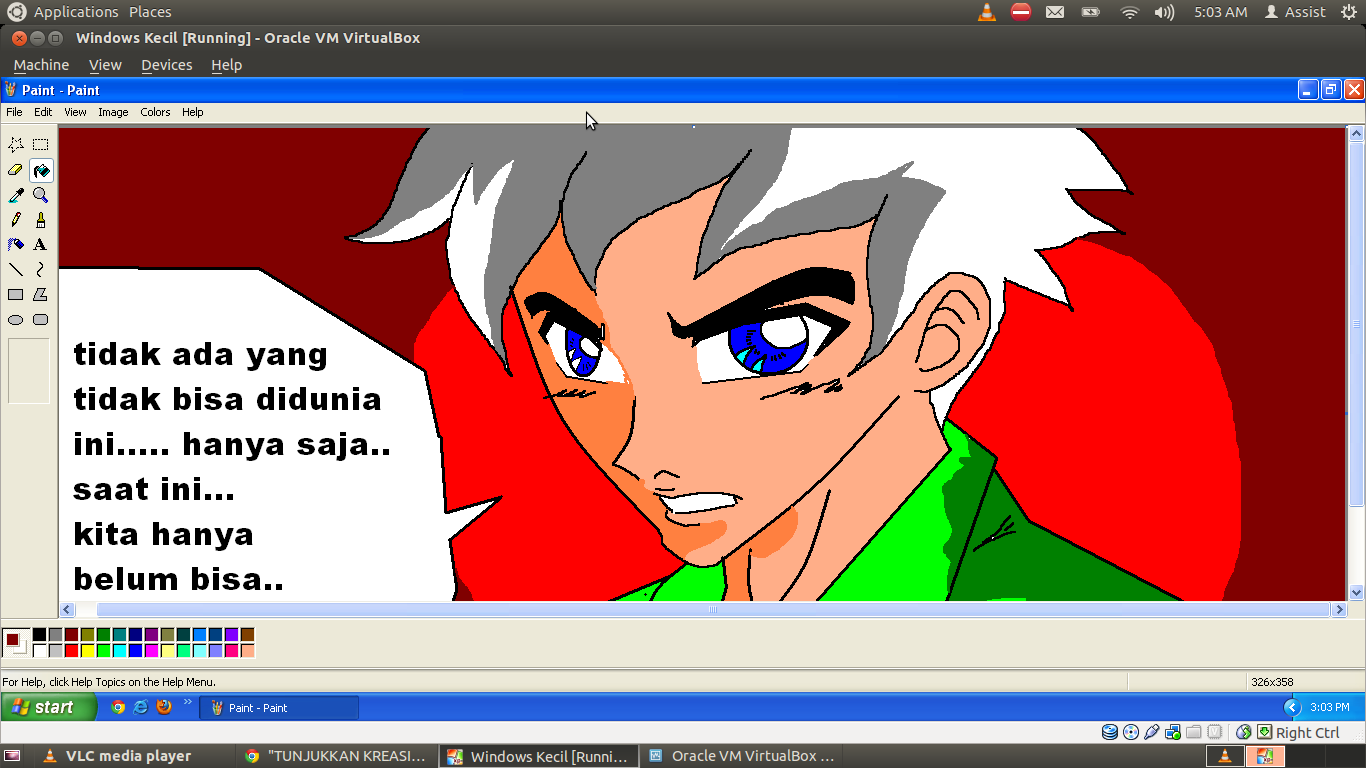Open Paint's View menu

click(75, 112)
